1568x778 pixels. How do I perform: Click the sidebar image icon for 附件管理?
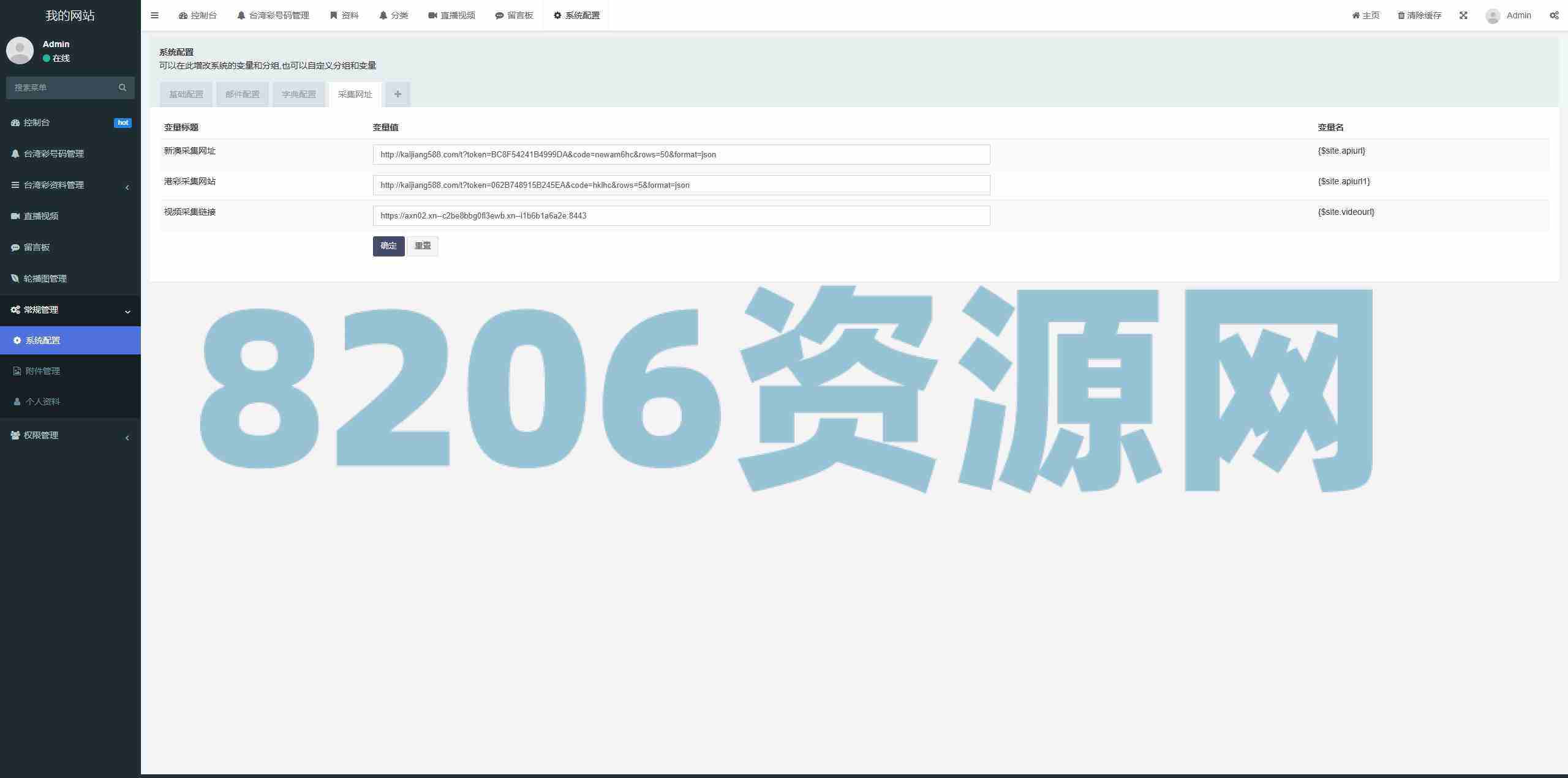click(17, 371)
